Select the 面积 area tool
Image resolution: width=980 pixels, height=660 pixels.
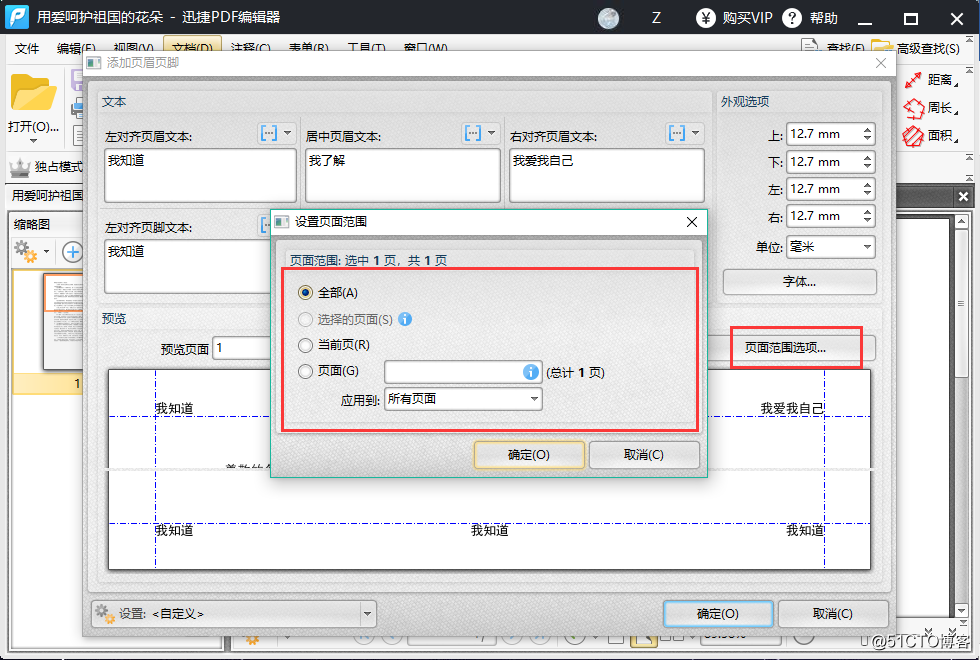point(931,136)
